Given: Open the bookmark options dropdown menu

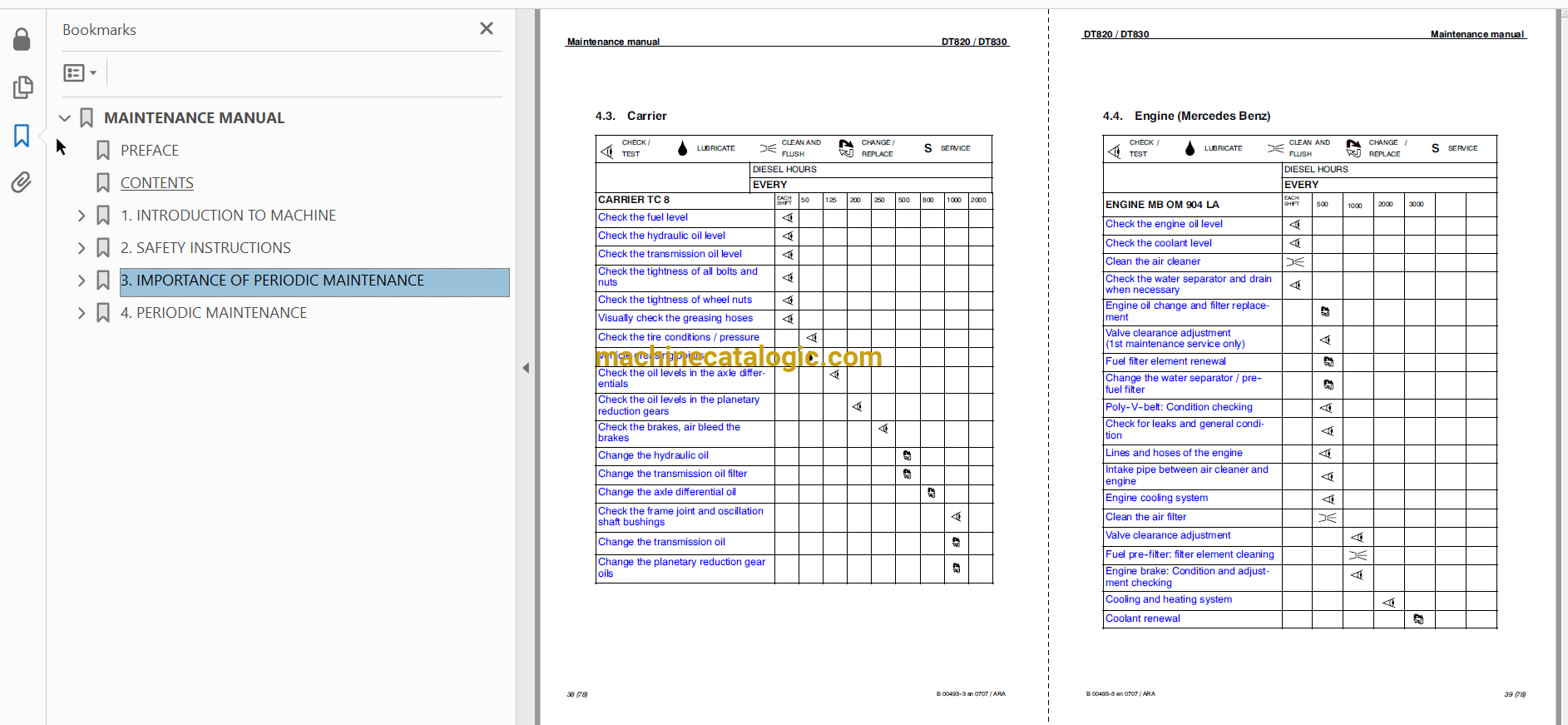Looking at the screenshot, I should click(80, 73).
